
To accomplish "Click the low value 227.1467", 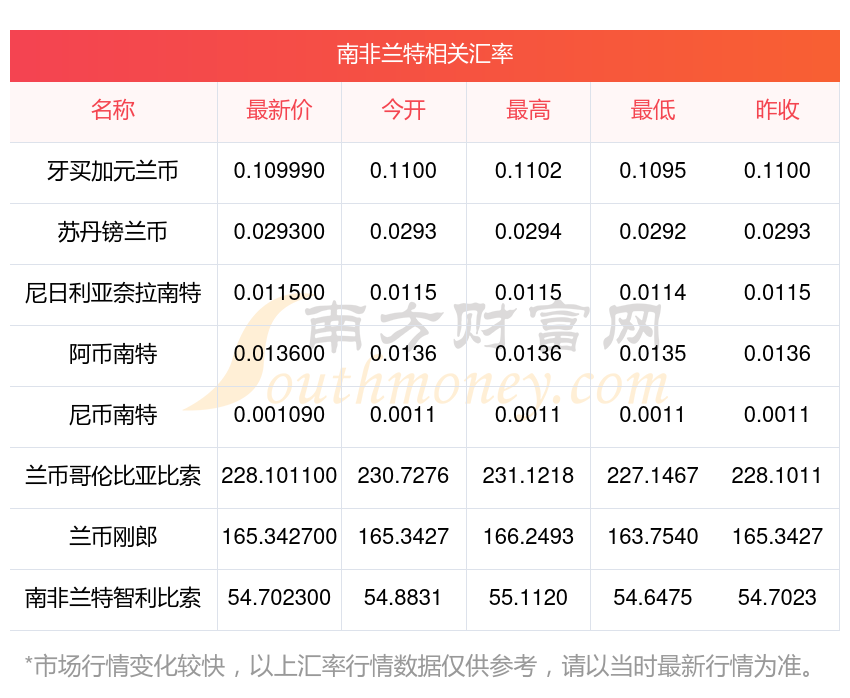I will [653, 476].
